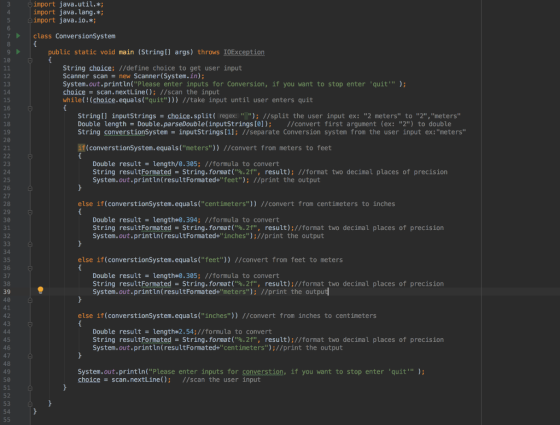Click fold end marker at line 40
560x425 pixels.
[30, 300]
